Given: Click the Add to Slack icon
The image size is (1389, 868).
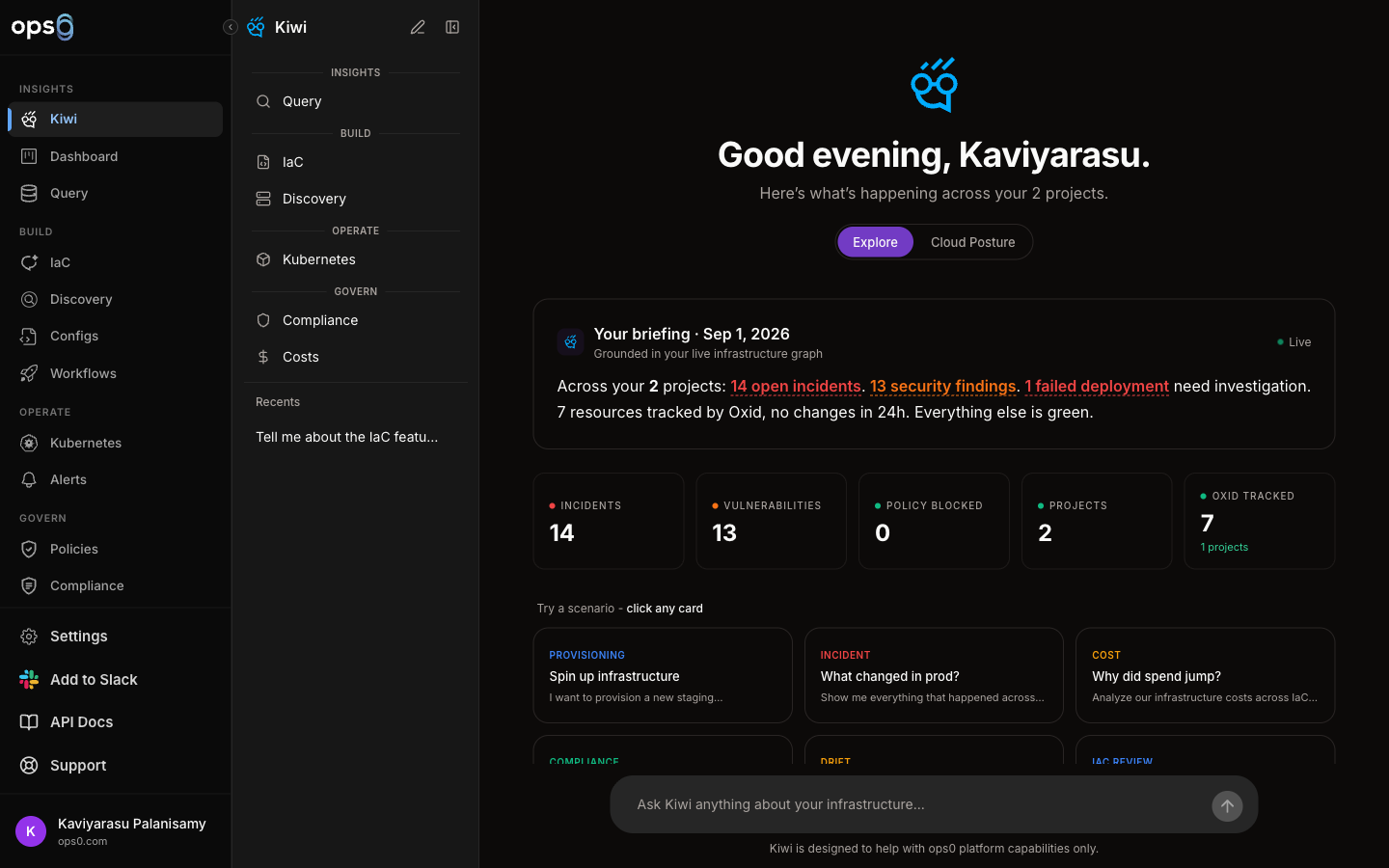Looking at the screenshot, I should coord(29,679).
